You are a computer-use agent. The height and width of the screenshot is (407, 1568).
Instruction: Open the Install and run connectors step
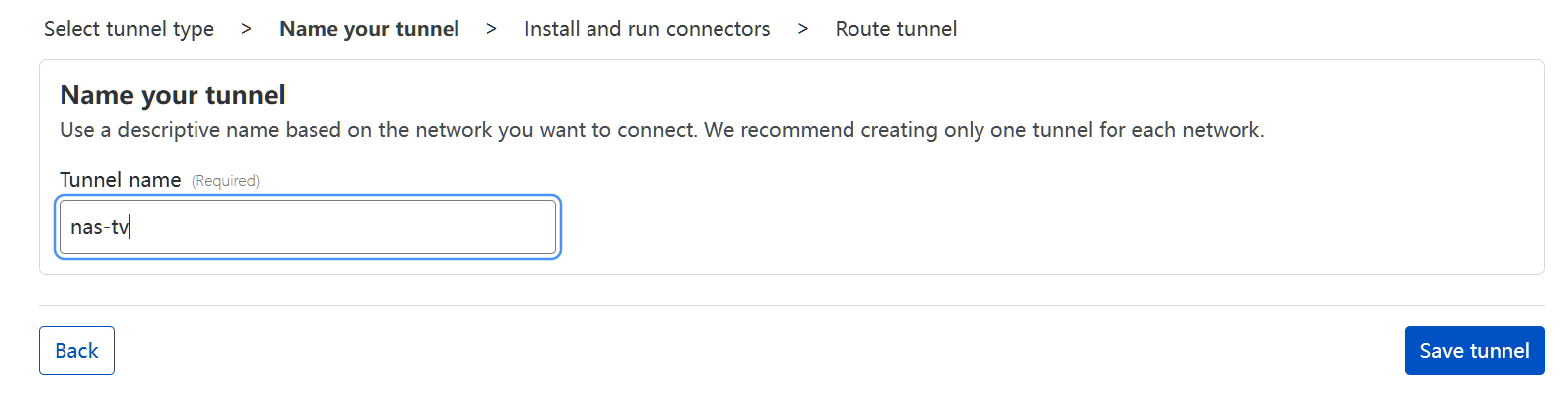click(647, 29)
